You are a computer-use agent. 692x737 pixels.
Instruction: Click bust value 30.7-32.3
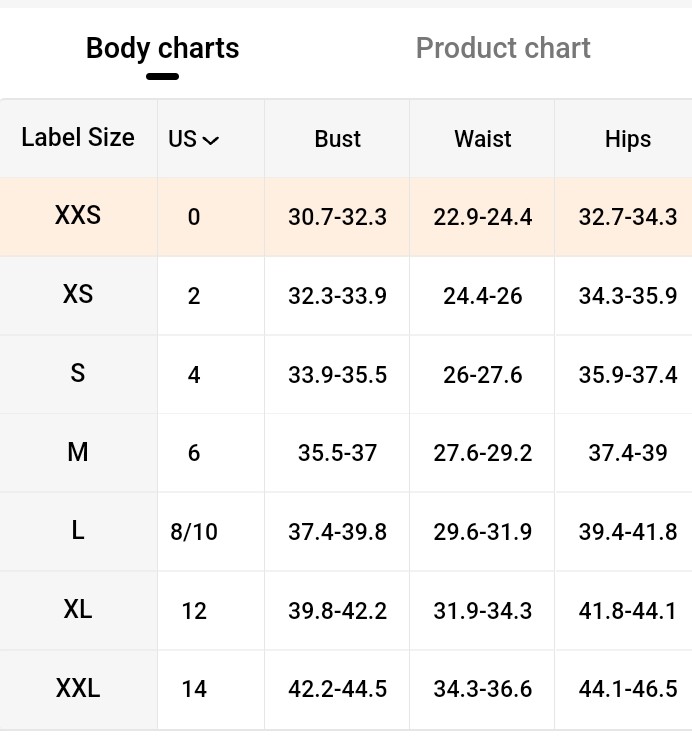(338, 217)
